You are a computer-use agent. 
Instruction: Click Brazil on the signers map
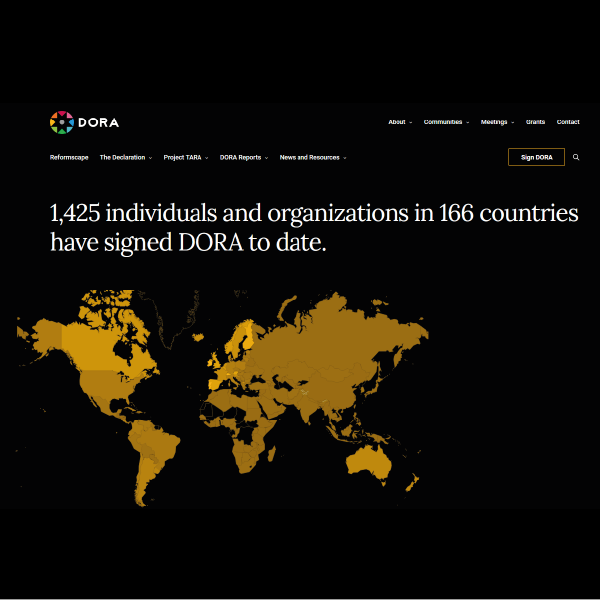pyautogui.click(x=161, y=444)
